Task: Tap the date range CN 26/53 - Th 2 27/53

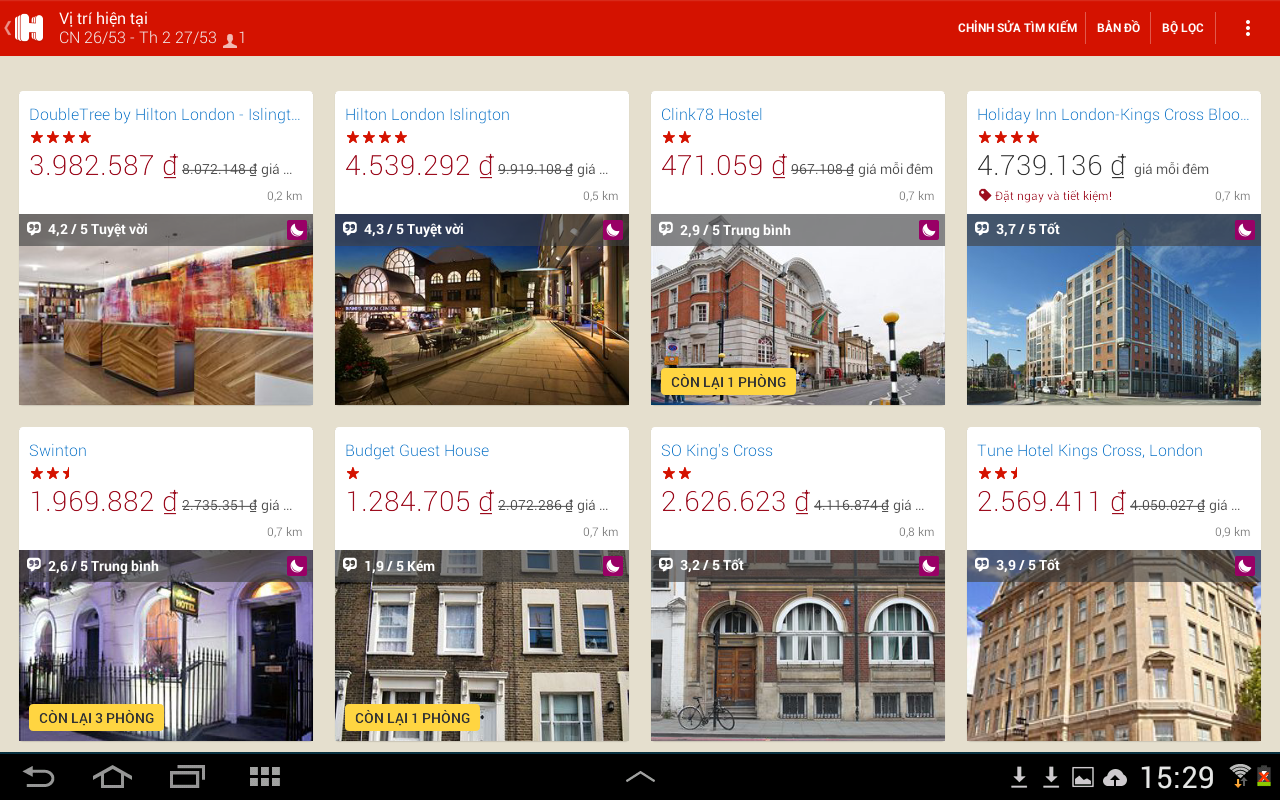Action: pos(138,38)
